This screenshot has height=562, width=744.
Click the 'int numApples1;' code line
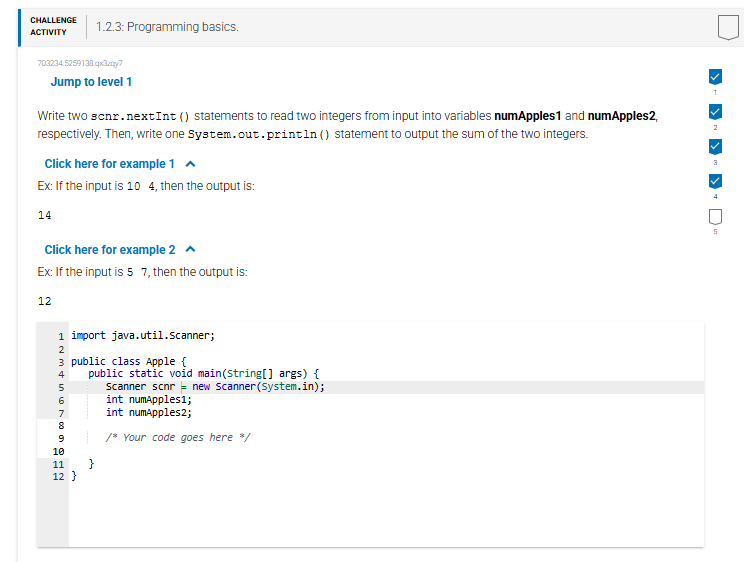[149, 400]
